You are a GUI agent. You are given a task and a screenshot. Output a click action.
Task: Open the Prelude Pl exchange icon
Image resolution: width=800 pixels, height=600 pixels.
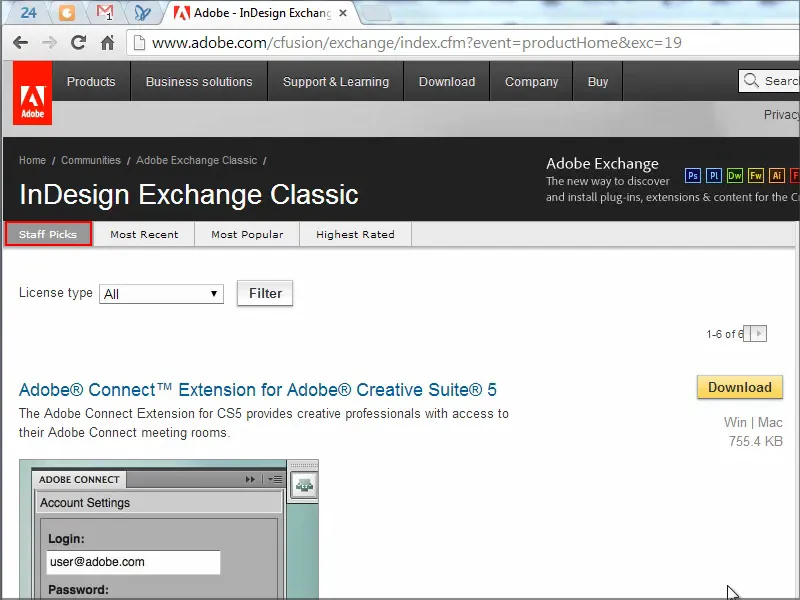(x=714, y=176)
